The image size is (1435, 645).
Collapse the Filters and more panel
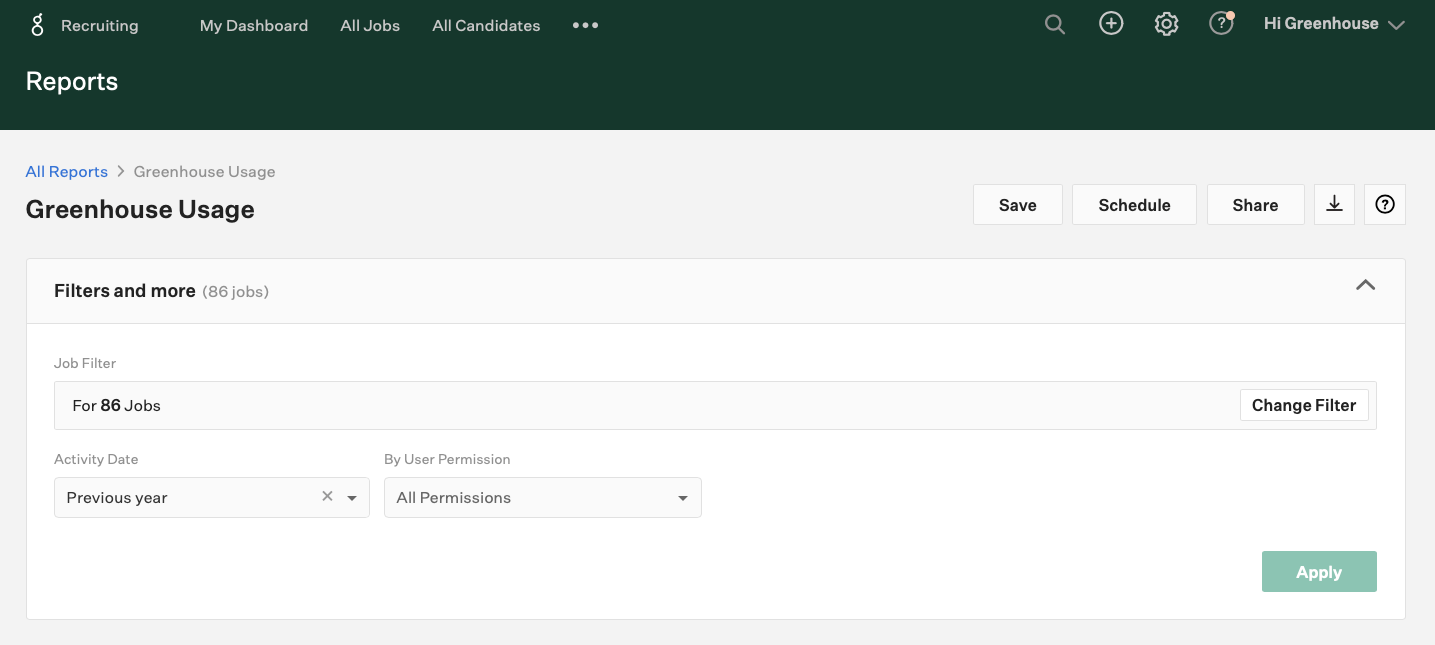coord(1365,286)
